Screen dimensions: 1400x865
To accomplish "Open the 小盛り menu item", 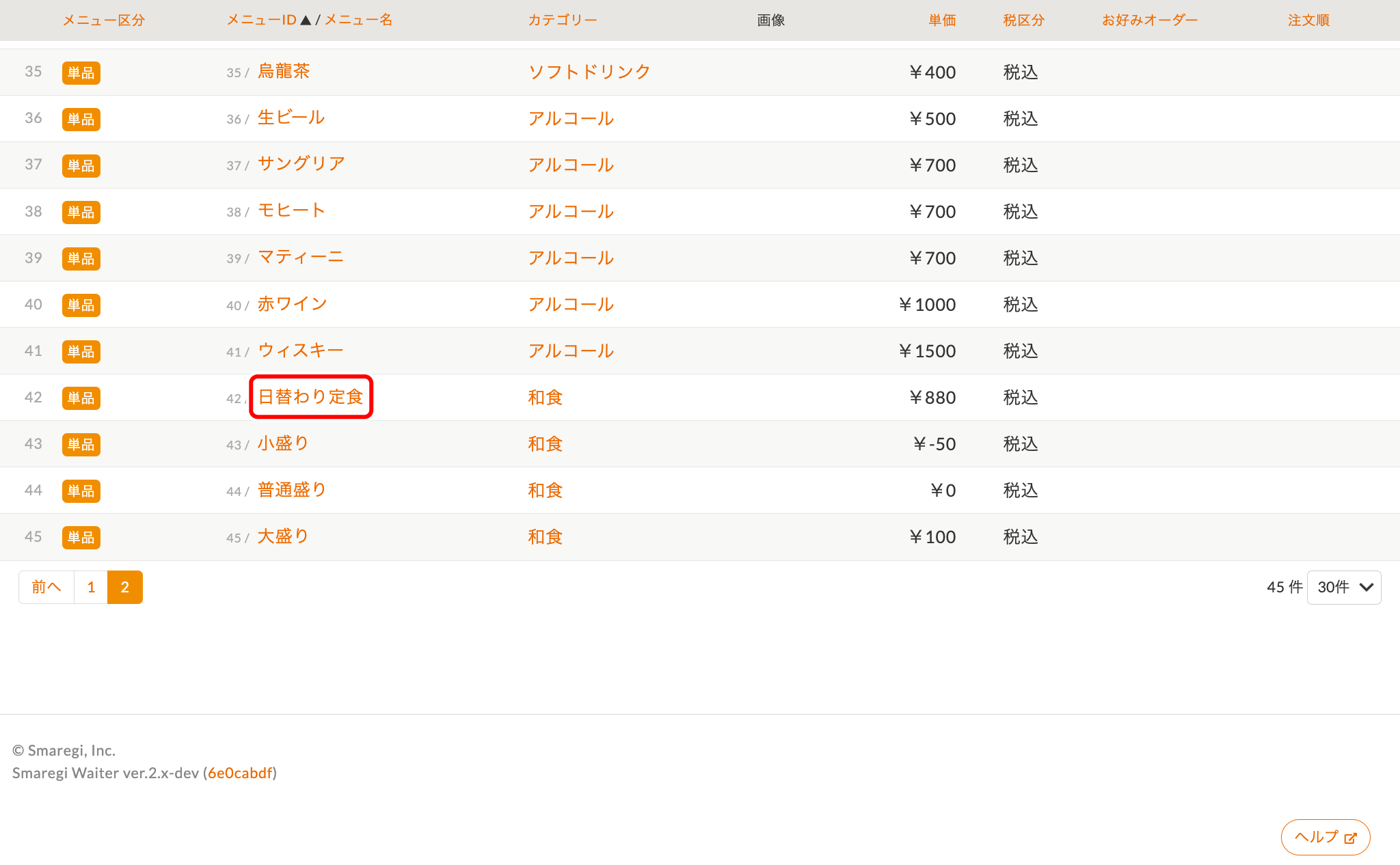I will pyautogui.click(x=283, y=443).
